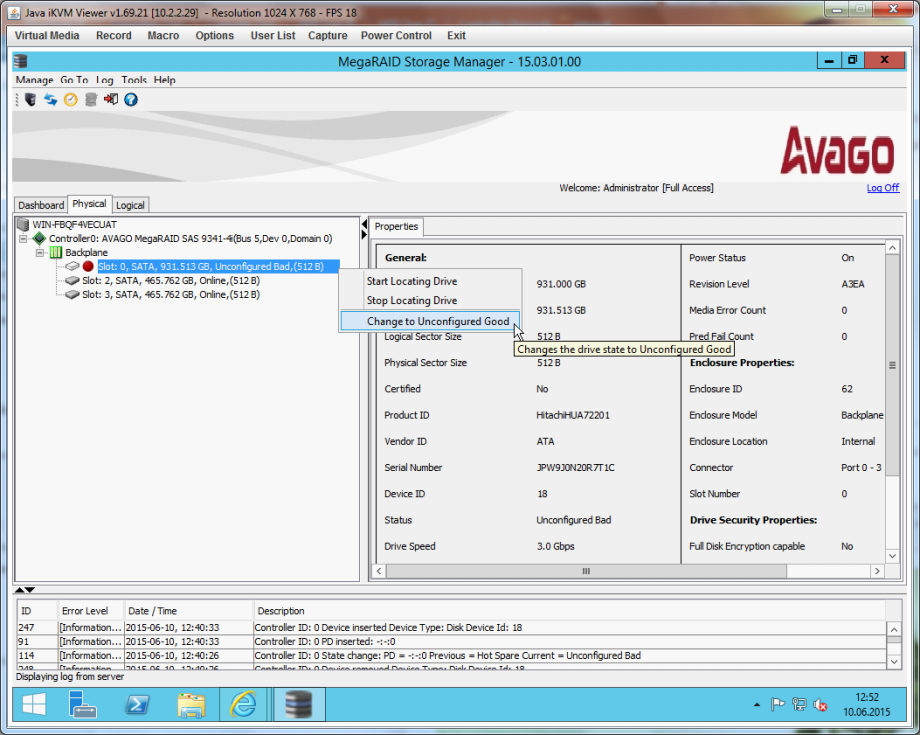This screenshot has height=735, width=920.
Task: Select Slot: 2 SATA drive in tree
Action: coord(170,281)
